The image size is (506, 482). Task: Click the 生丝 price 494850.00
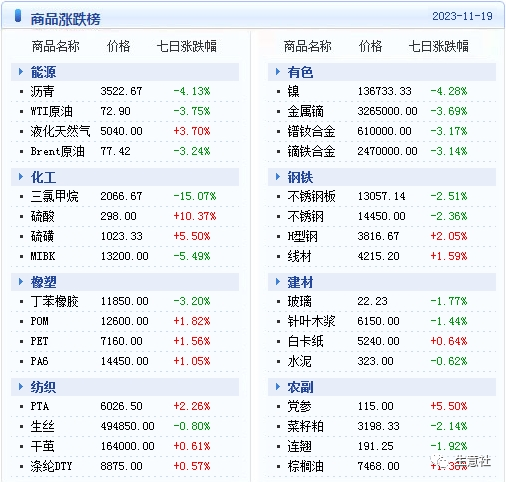[x=127, y=426]
